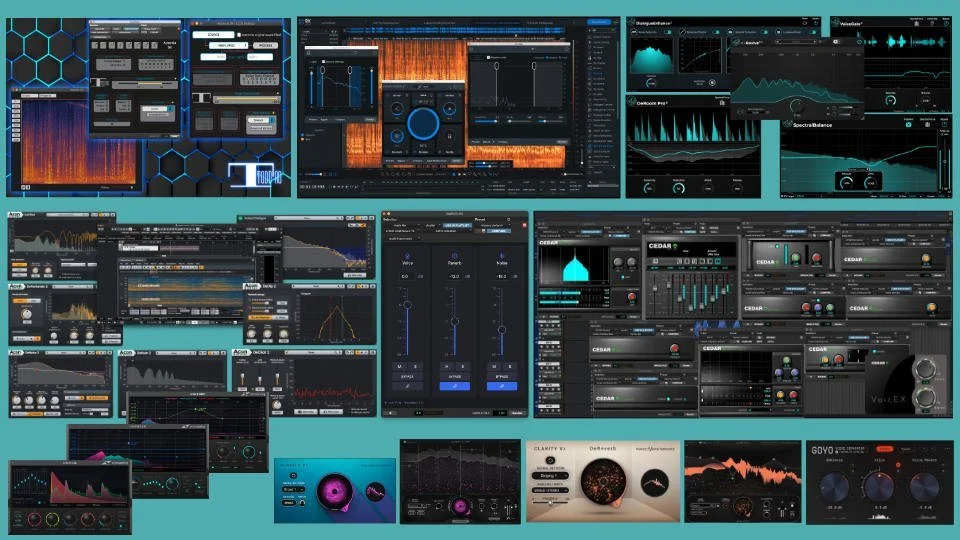Mute the Reverb channel with its M button

pos(447,367)
